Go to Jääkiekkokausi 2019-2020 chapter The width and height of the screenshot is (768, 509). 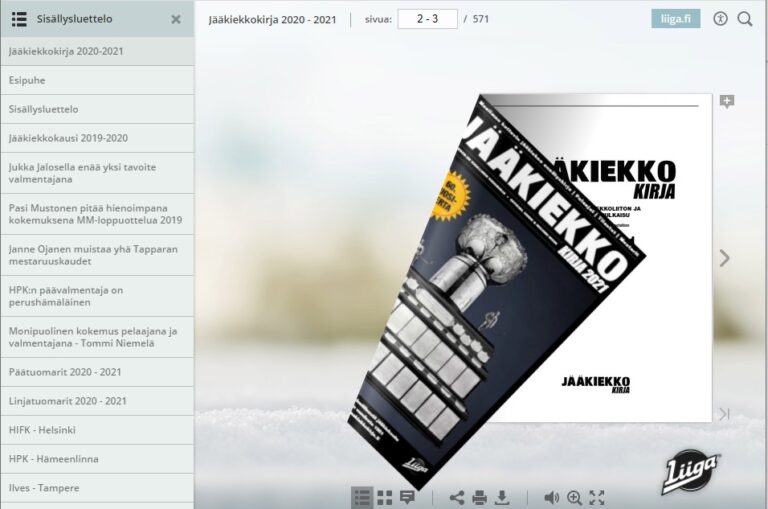pyautogui.click(x=97, y=138)
